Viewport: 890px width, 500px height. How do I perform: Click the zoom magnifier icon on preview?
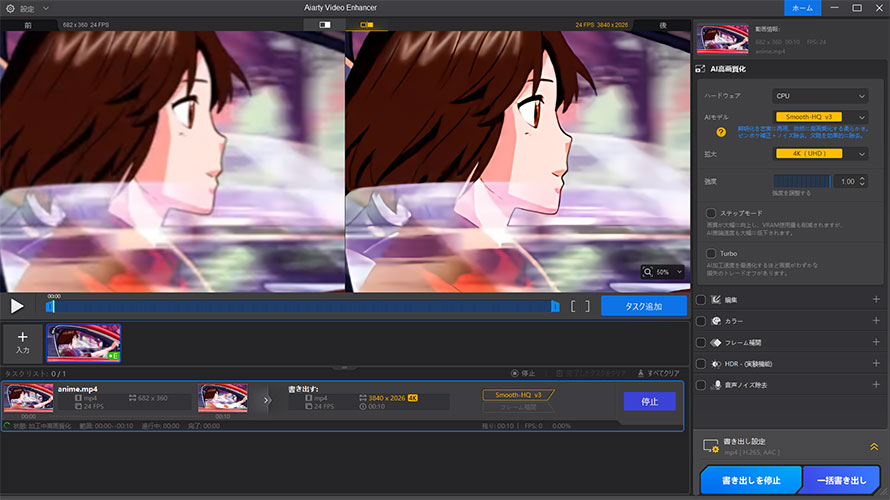[648, 272]
